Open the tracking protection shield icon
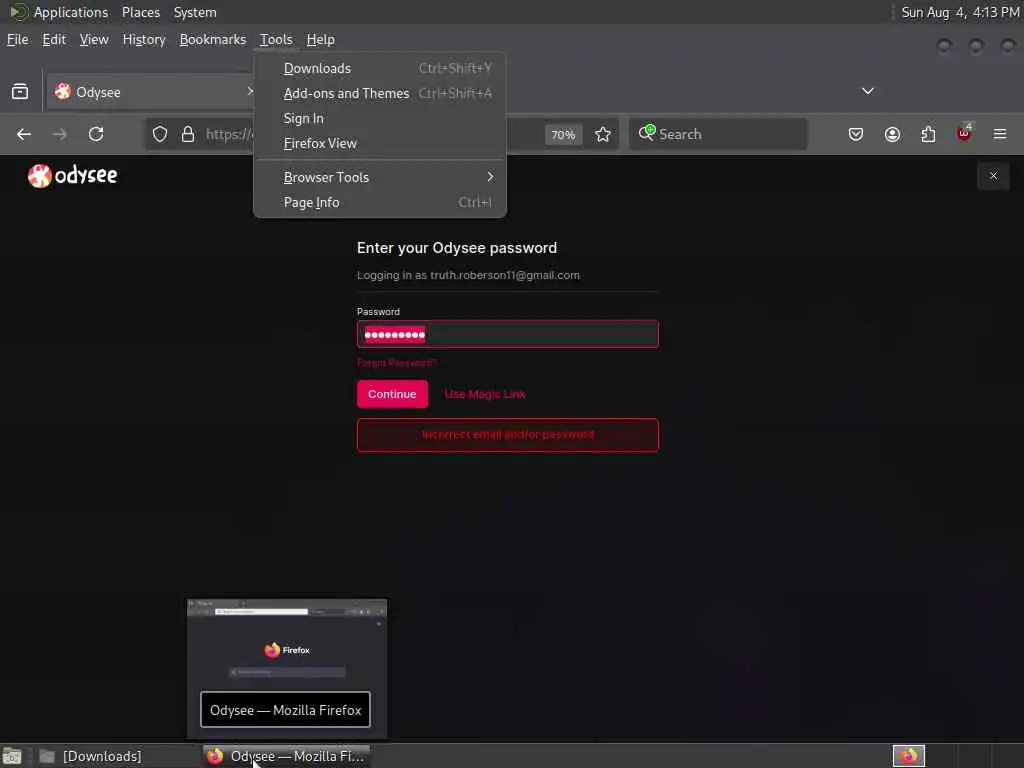 pyautogui.click(x=160, y=134)
